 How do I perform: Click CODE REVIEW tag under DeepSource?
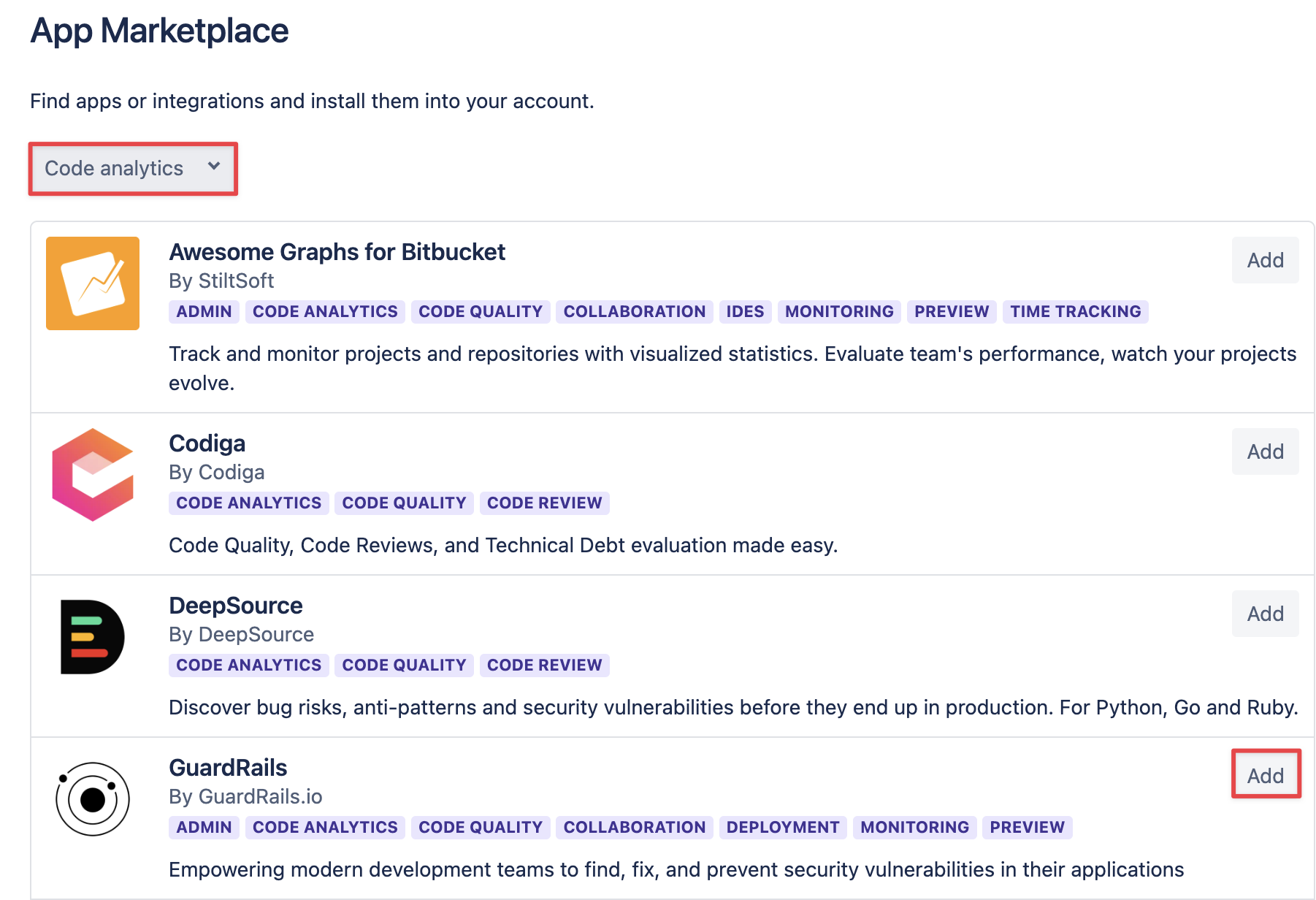point(544,666)
